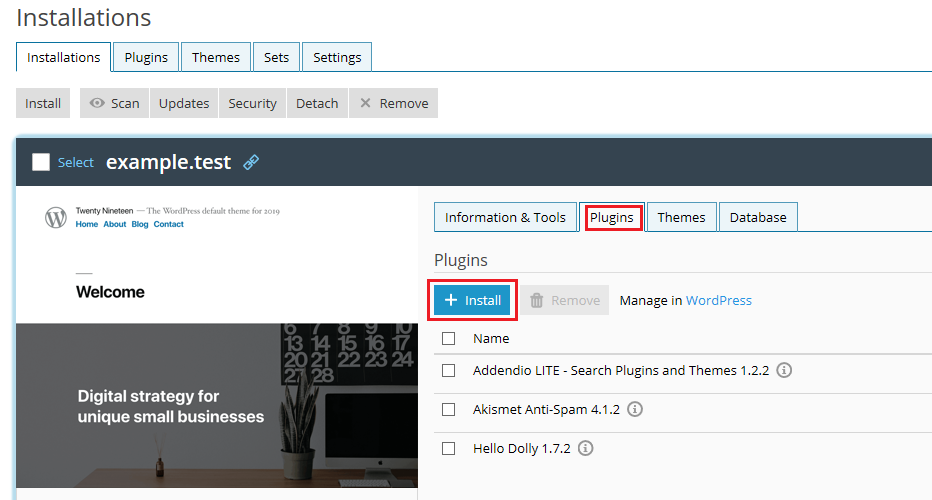Click the info icon next to Addendio LITE

(784, 370)
